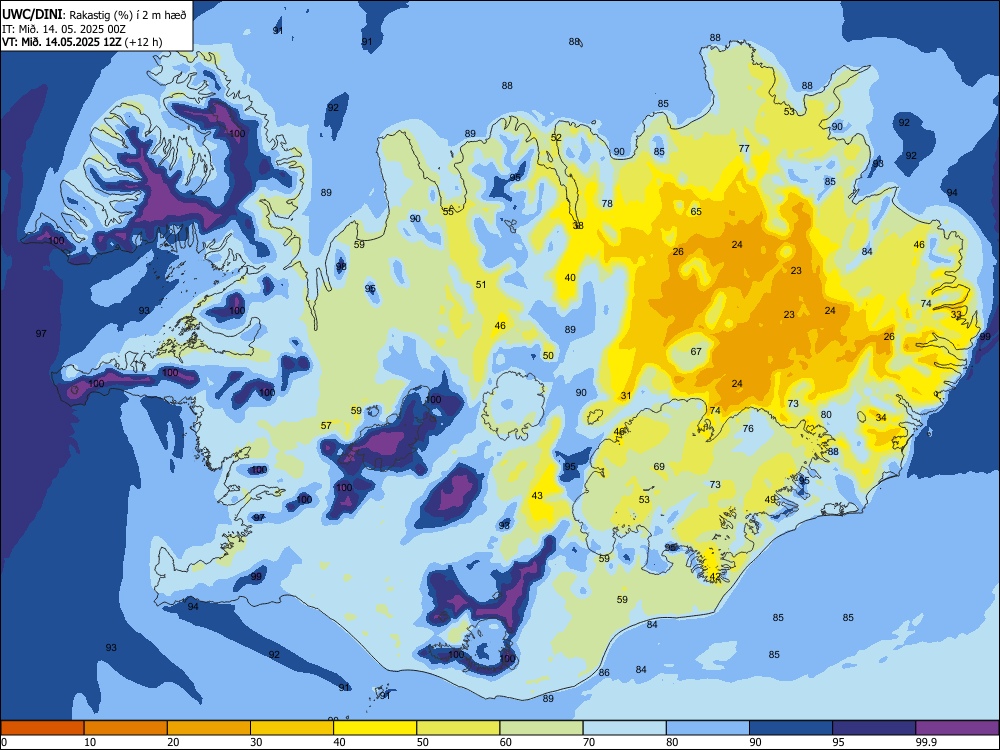
Task: Pick the 30–40 golden legend color box
Action: tap(292, 728)
